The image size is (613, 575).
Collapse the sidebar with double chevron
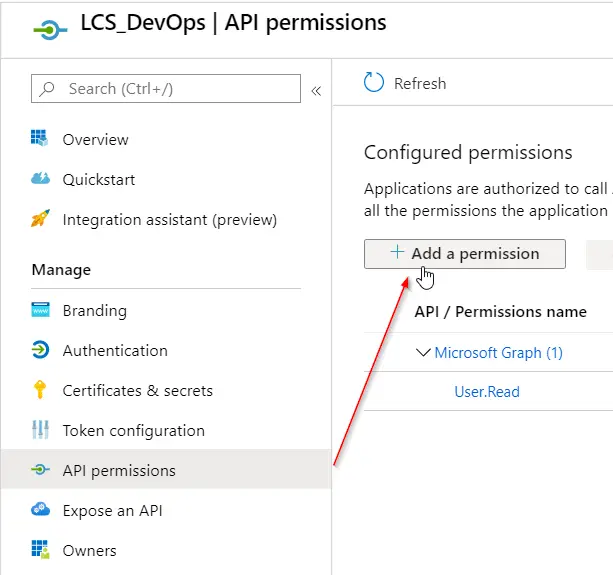316,91
